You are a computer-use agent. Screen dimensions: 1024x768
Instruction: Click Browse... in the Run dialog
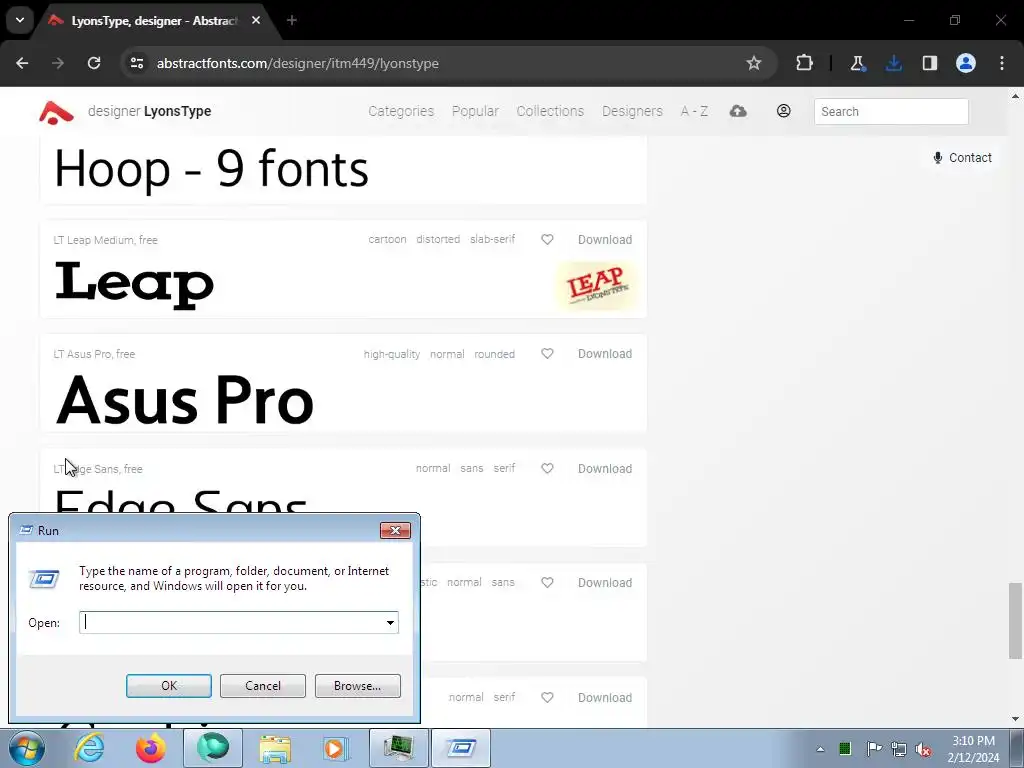click(x=357, y=686)
